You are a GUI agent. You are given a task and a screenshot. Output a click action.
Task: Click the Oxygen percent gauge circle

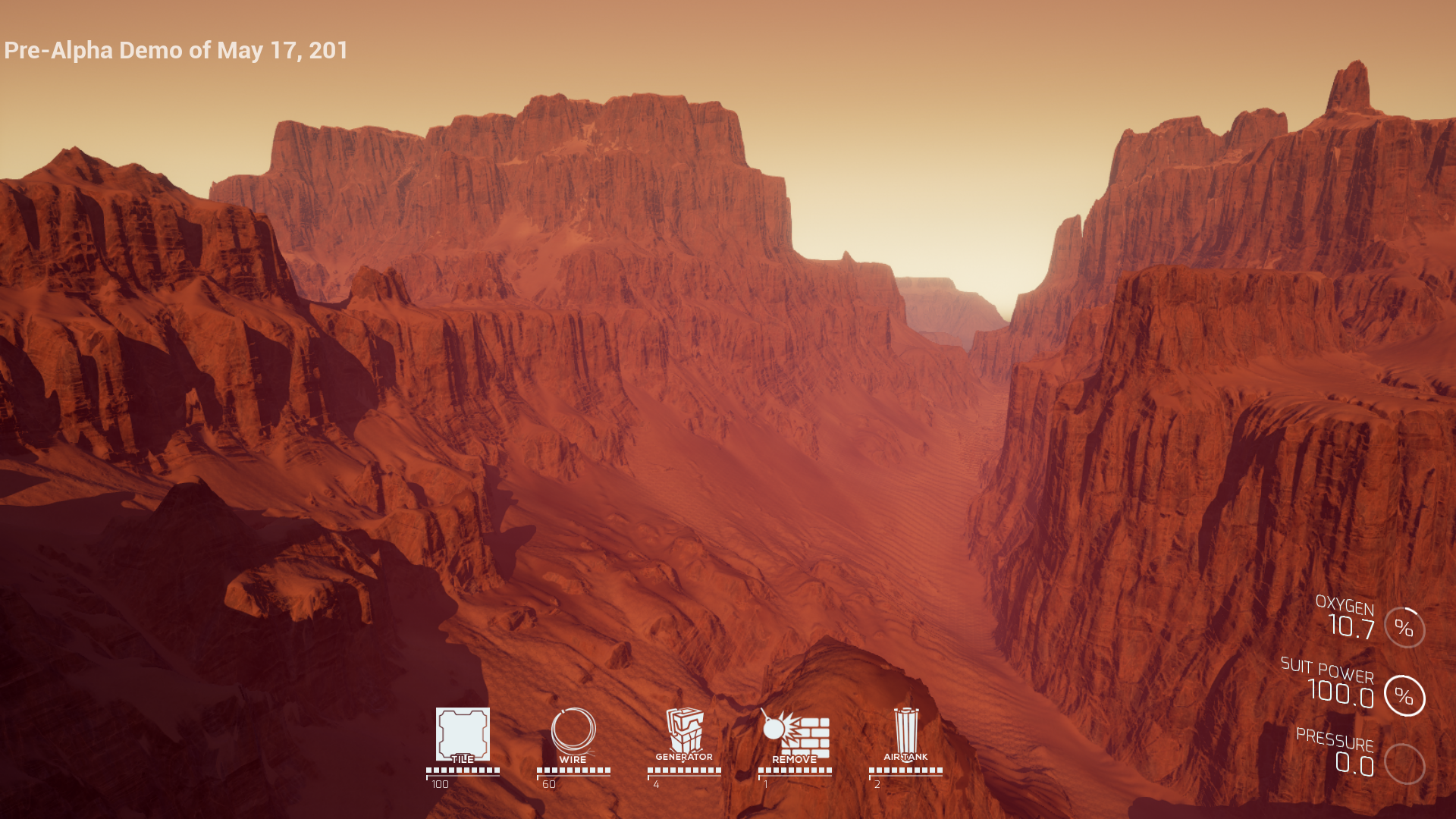1404,628
